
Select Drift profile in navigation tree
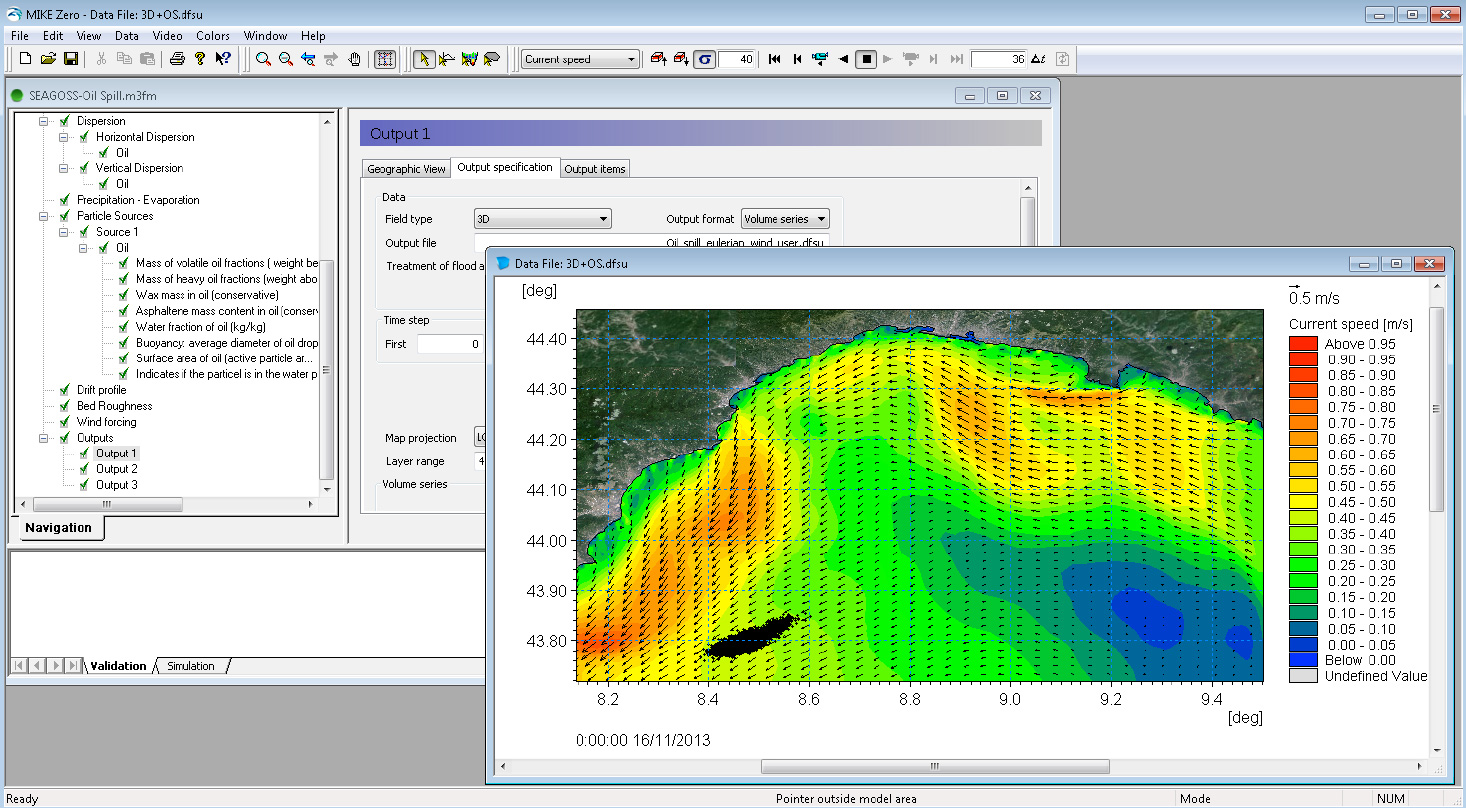(101, 390)
